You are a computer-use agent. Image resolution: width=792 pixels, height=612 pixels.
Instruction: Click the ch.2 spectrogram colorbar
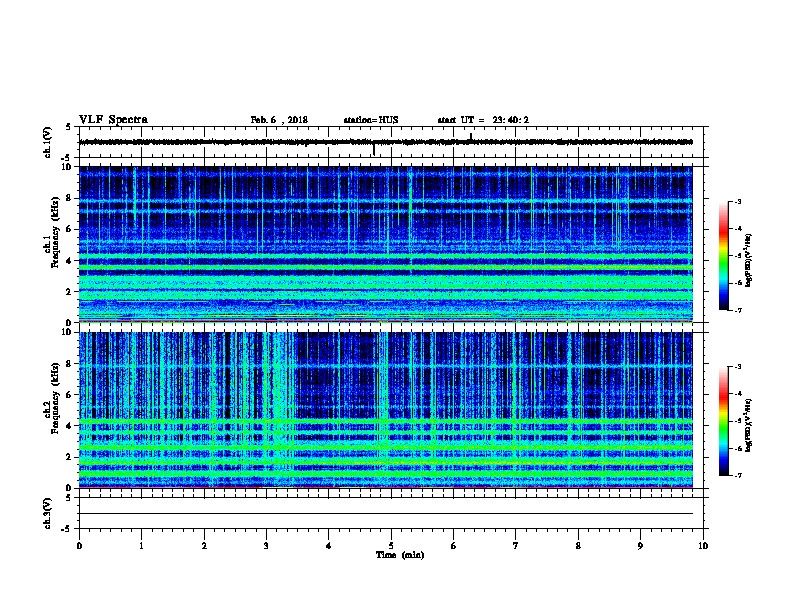tap(723, 421)
